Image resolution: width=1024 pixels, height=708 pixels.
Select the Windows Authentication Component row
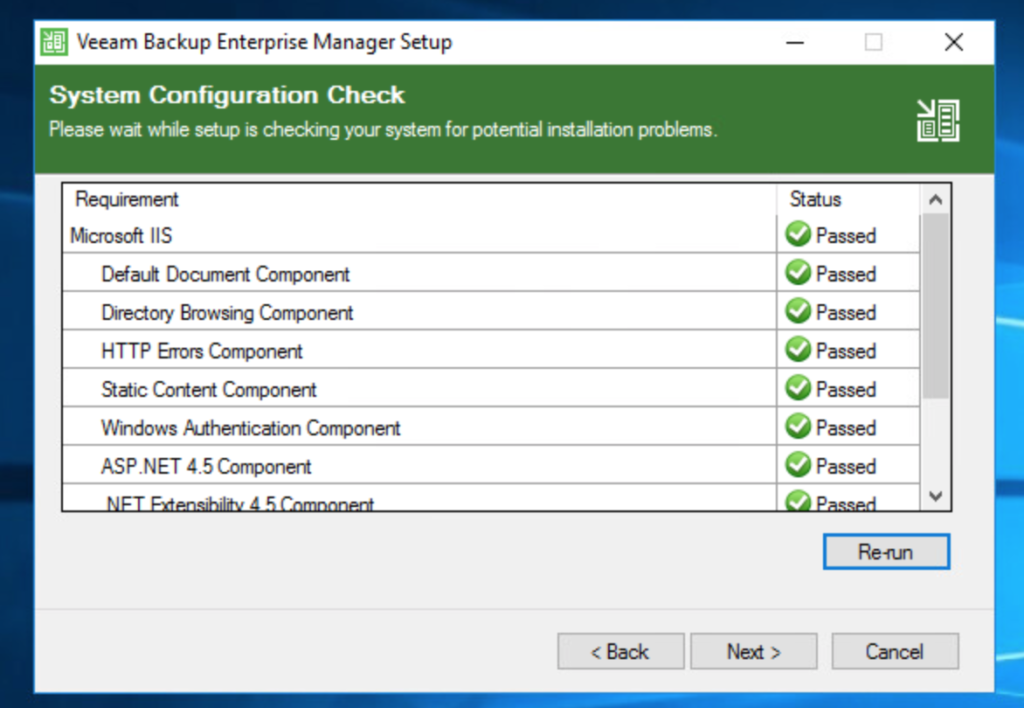tap(491, 427)
